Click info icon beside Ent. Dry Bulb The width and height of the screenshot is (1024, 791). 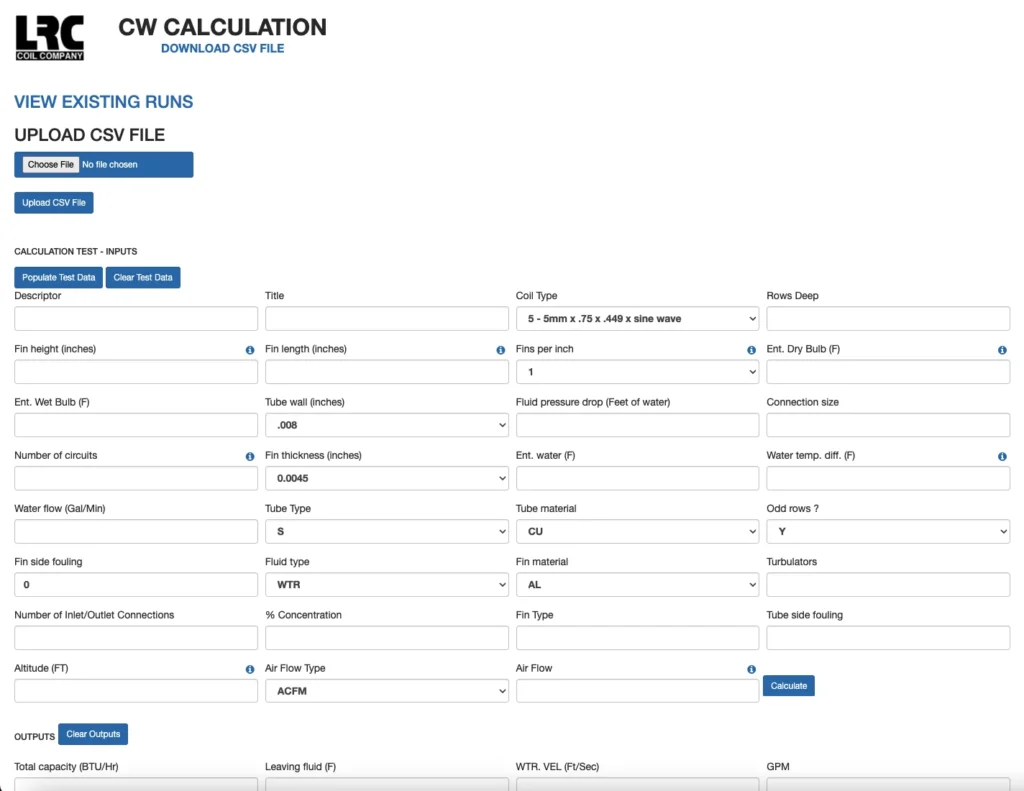[1002, 350]
